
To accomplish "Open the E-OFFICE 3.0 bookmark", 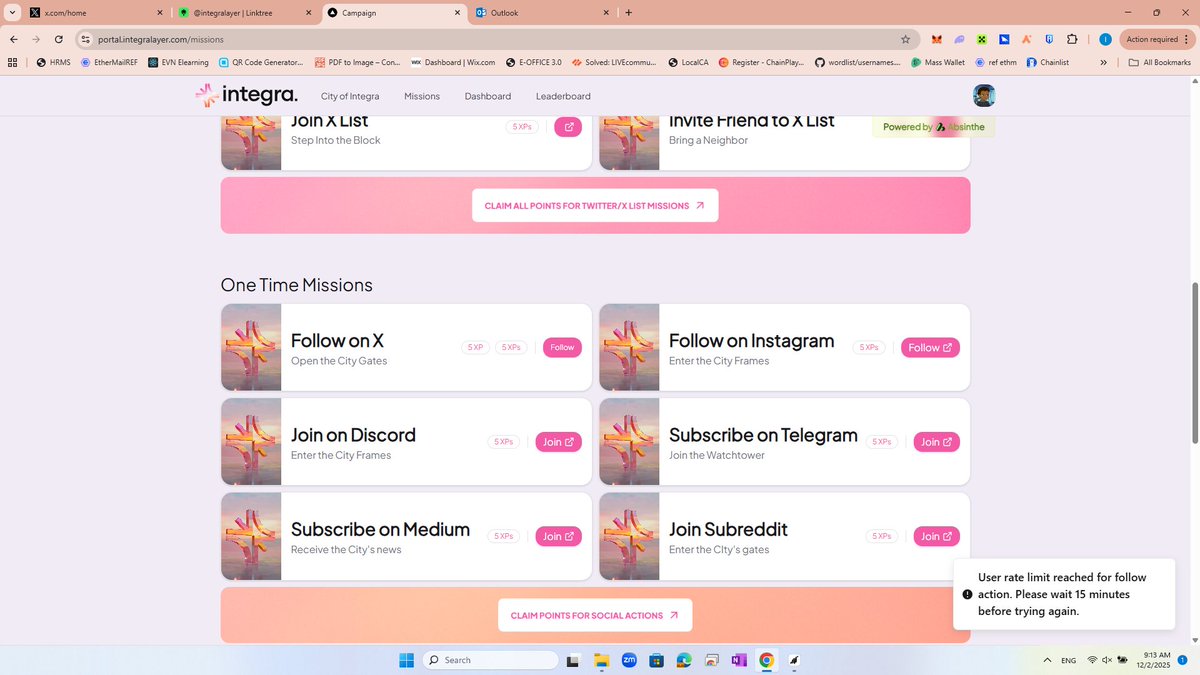I will pyautogui.click(x=534, y=62).
